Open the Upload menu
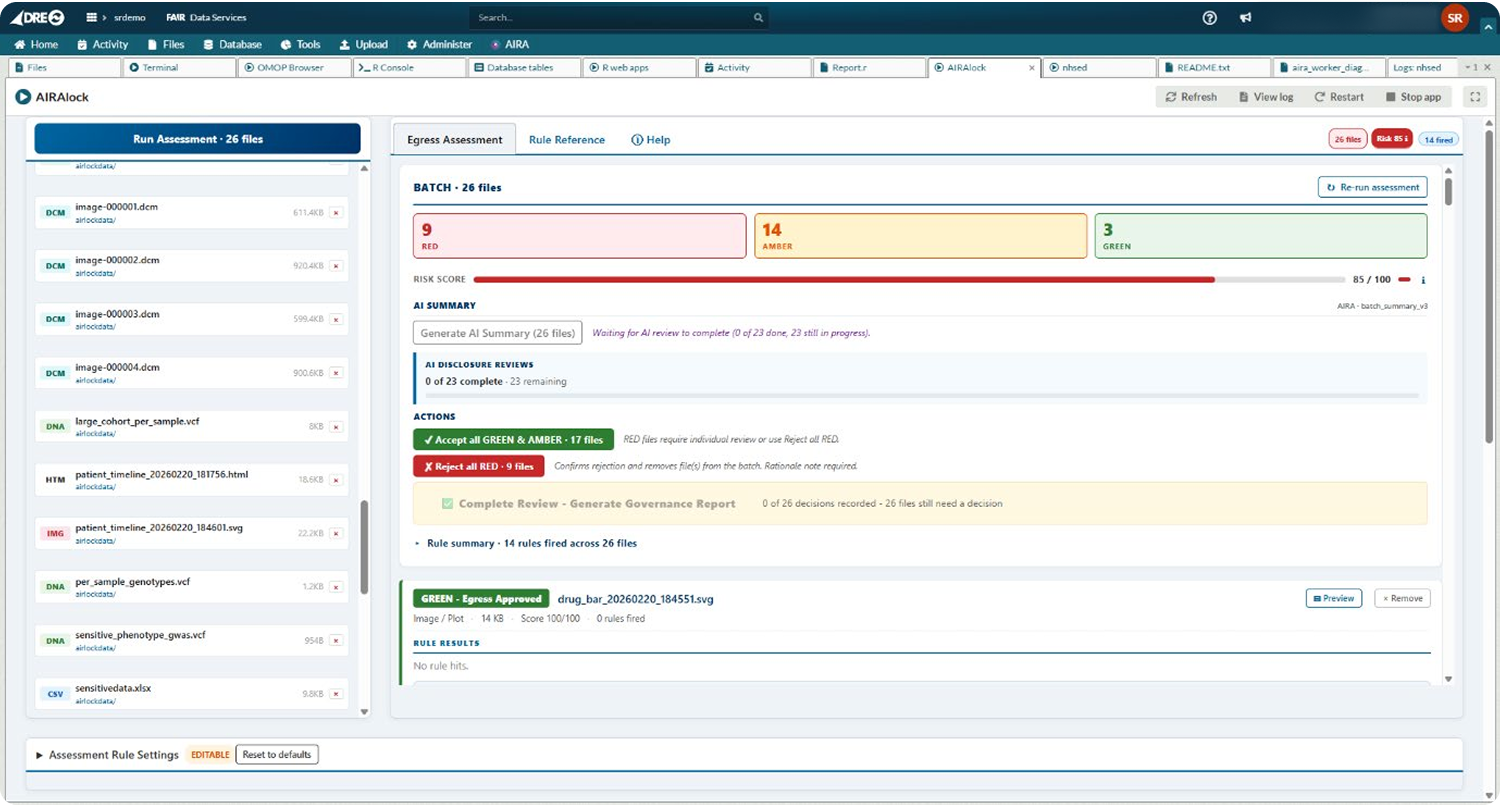The height and width of the screenshot is (805, 1500). pyautogui.click(x=363, y=45)
